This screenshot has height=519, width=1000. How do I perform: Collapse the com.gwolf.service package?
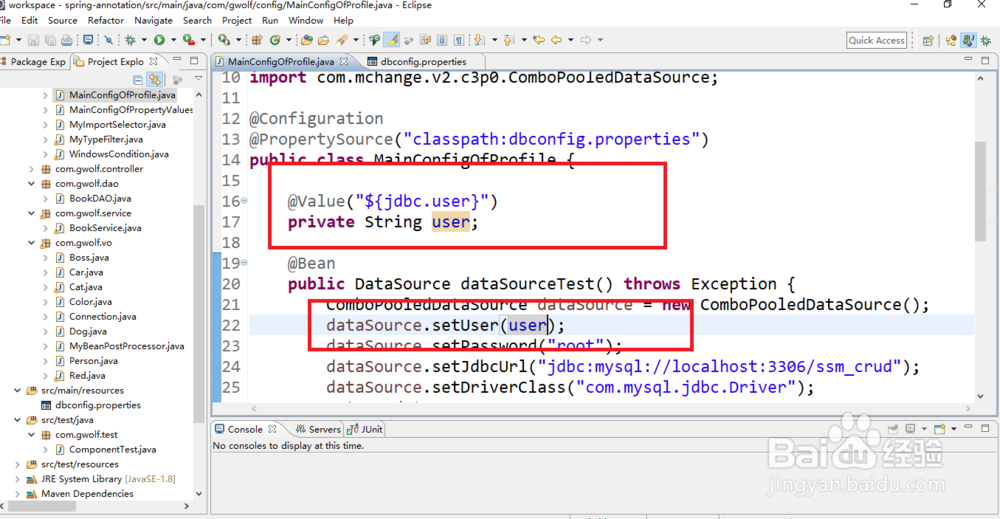coord(31,213)
